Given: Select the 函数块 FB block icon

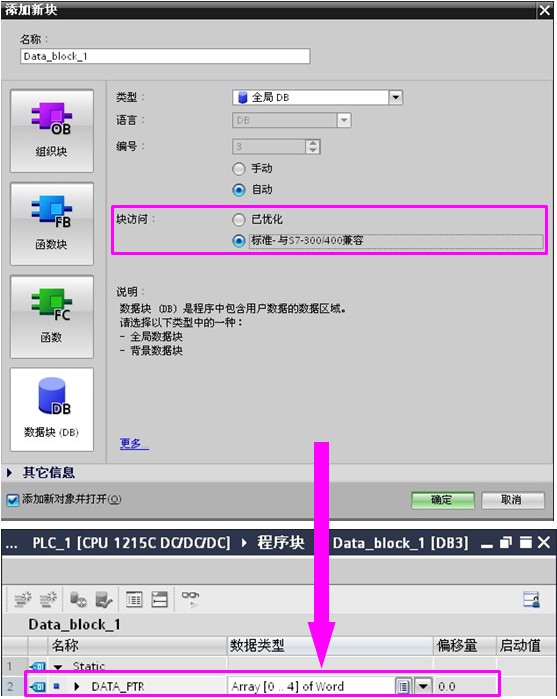Looking at the screenshot, I should click(52, 223).
